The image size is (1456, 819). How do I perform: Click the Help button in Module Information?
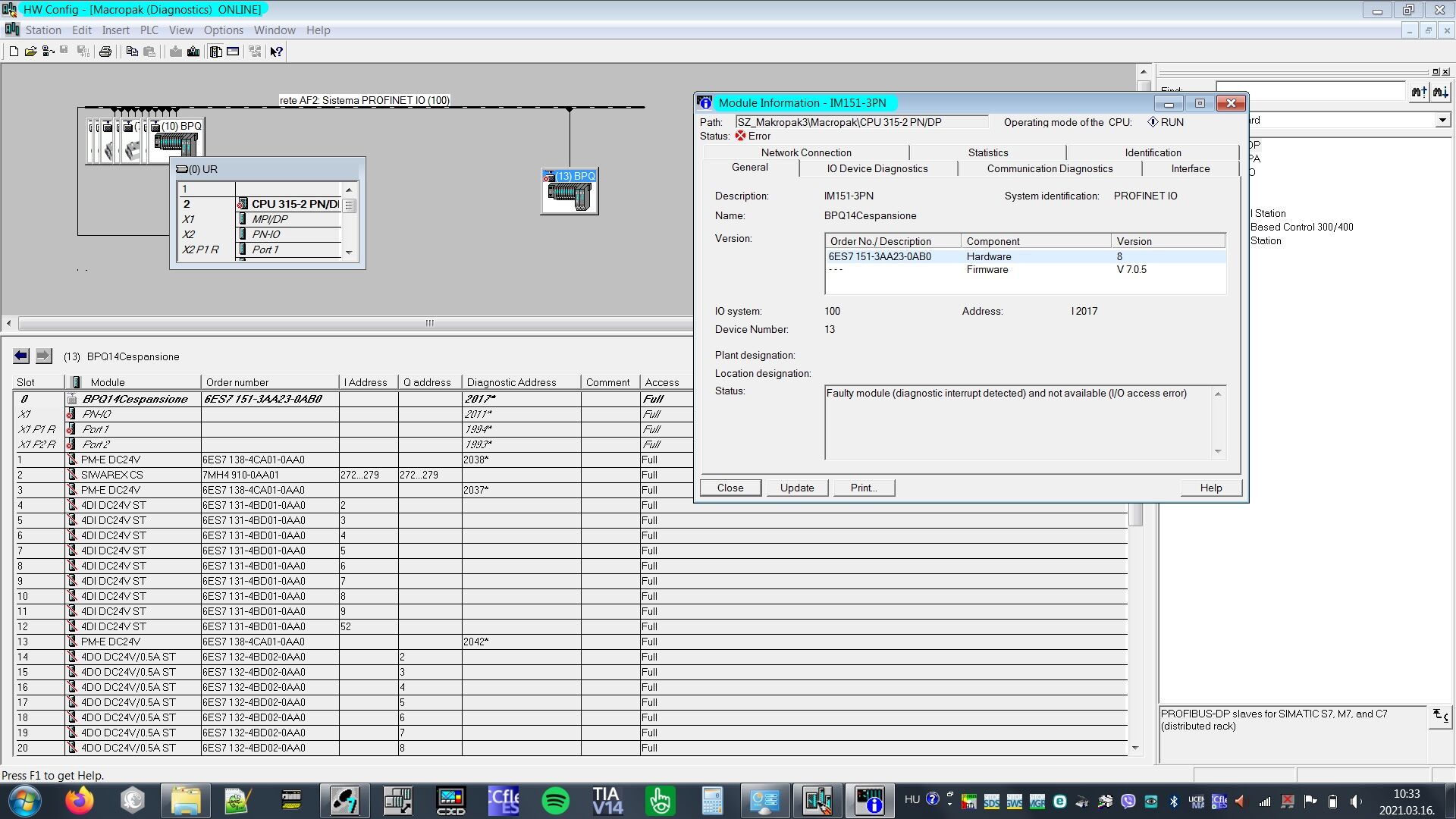point(1211,488)
